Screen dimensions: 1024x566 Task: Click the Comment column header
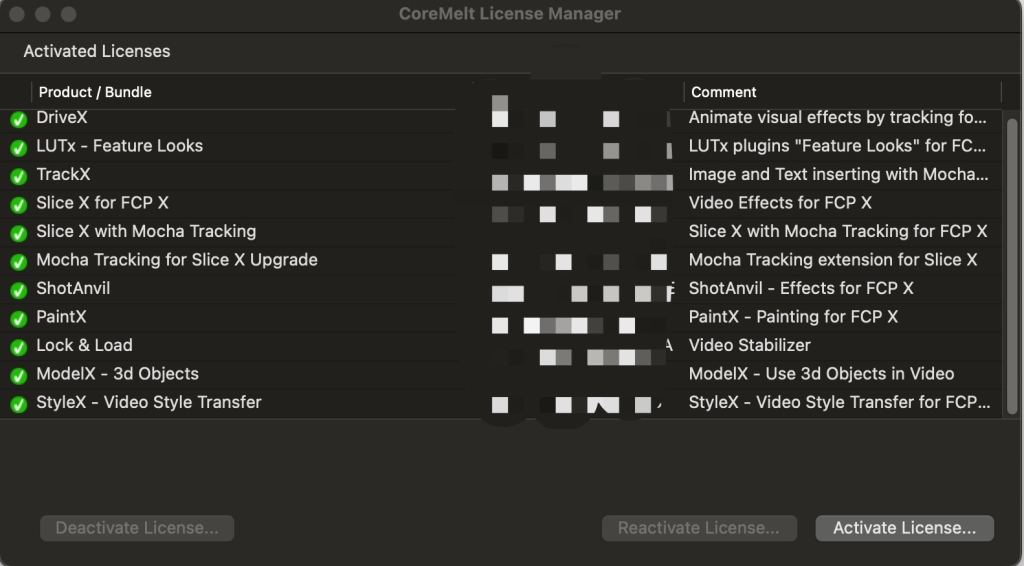pos(724,92)
